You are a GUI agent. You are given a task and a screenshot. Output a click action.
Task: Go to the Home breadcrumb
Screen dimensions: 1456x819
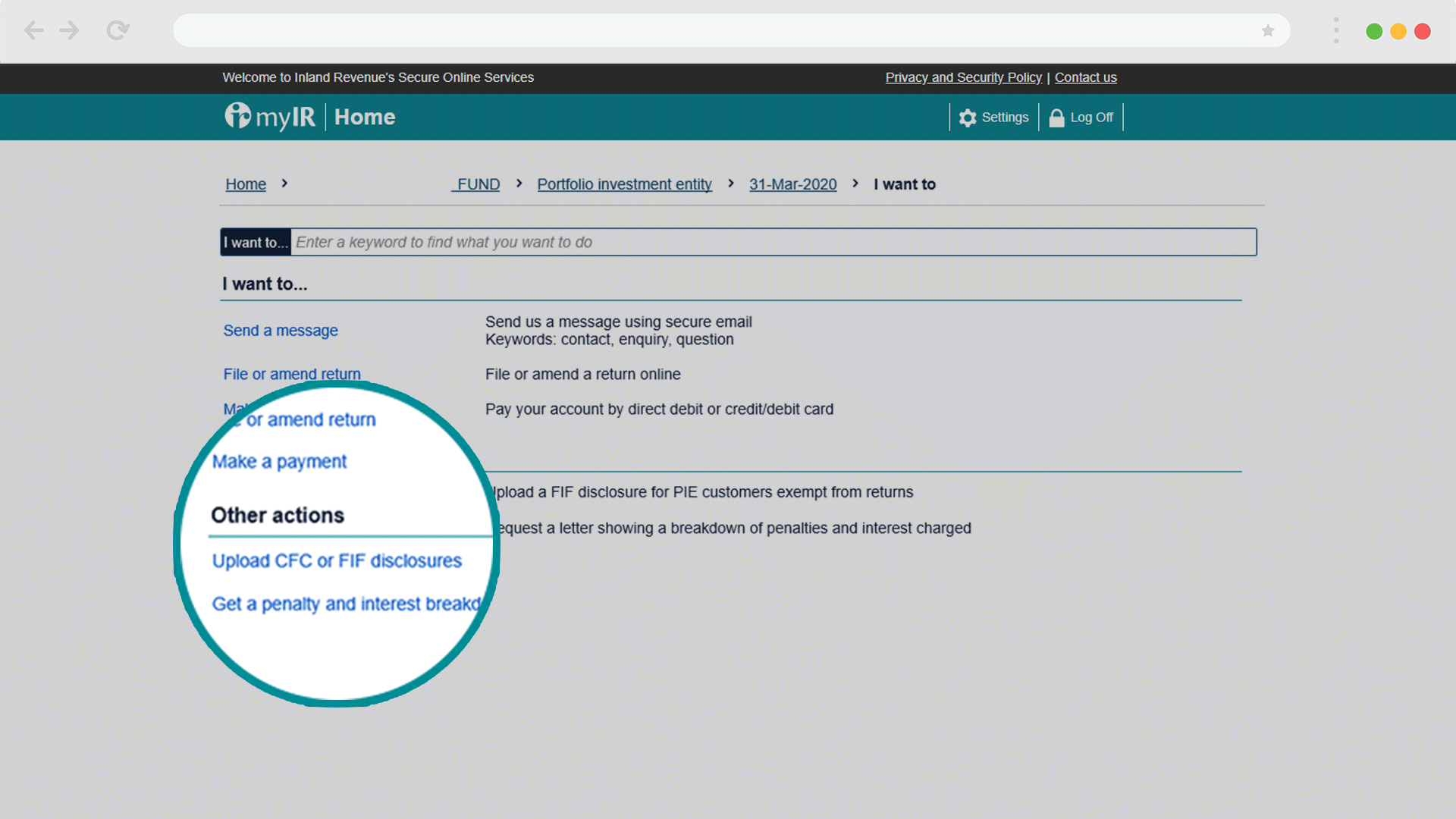[x=246, y=184]
